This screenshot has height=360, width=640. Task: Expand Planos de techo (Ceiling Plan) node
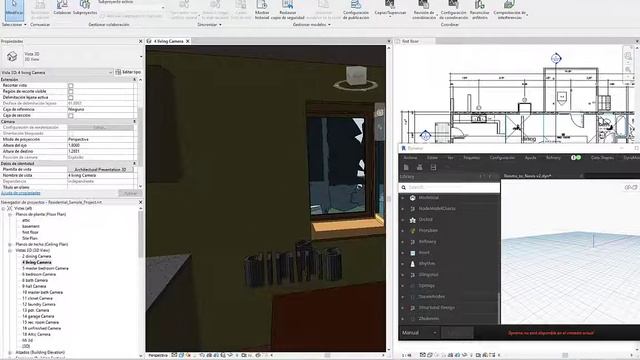pos(10,244)
